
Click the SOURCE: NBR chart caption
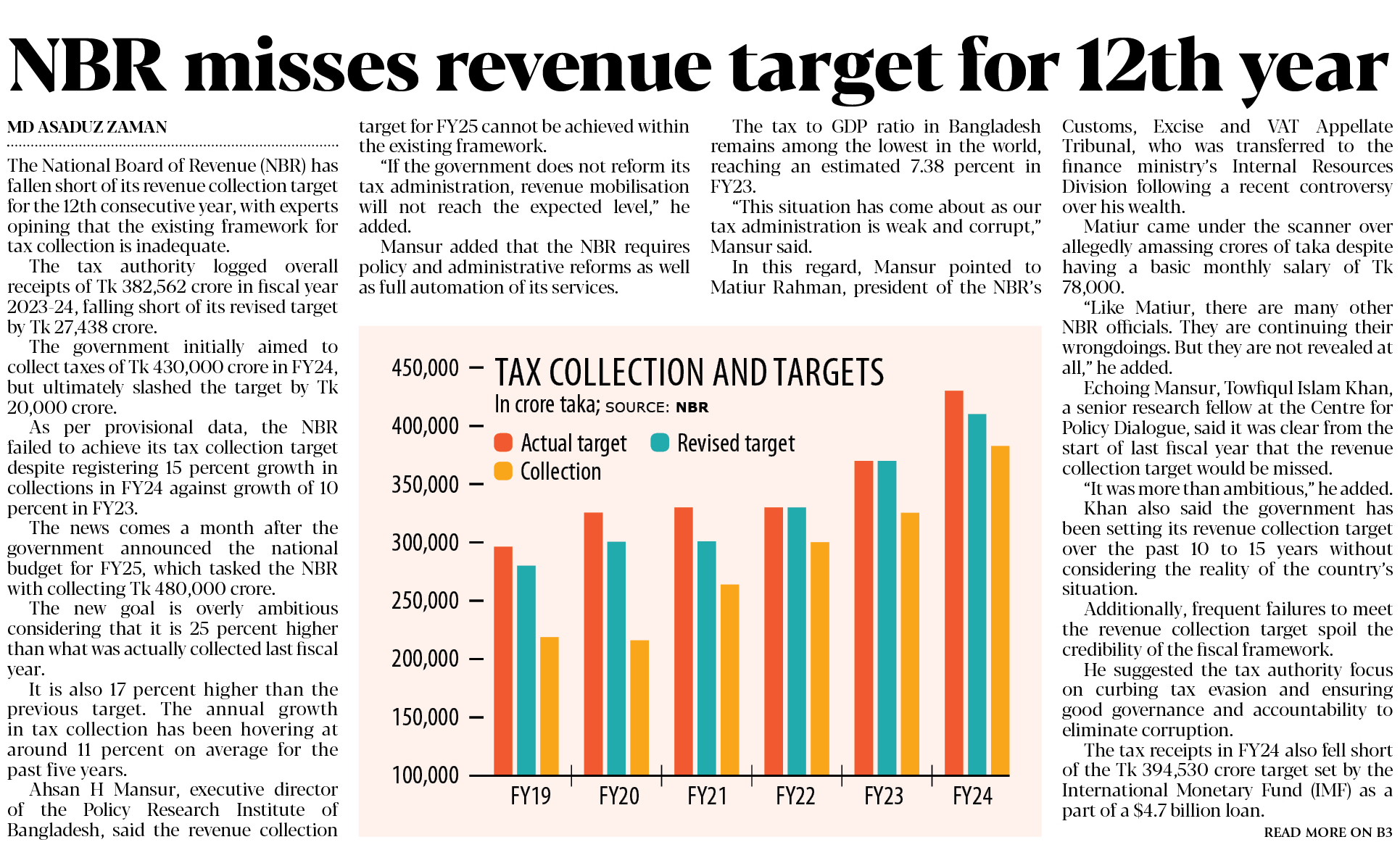[x=657, y=407]
